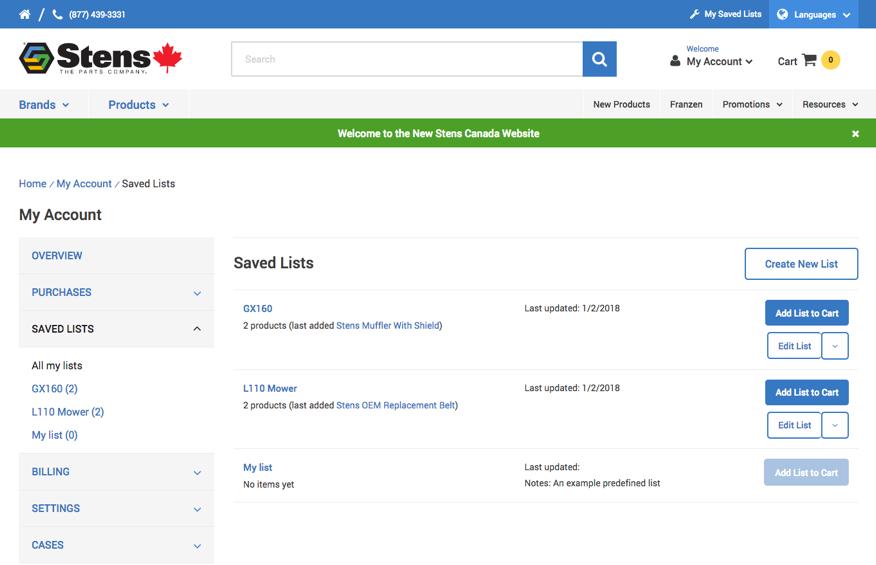Add GX160 list to cart
This screenshot has height=565, width=876.
coord(807,313)
